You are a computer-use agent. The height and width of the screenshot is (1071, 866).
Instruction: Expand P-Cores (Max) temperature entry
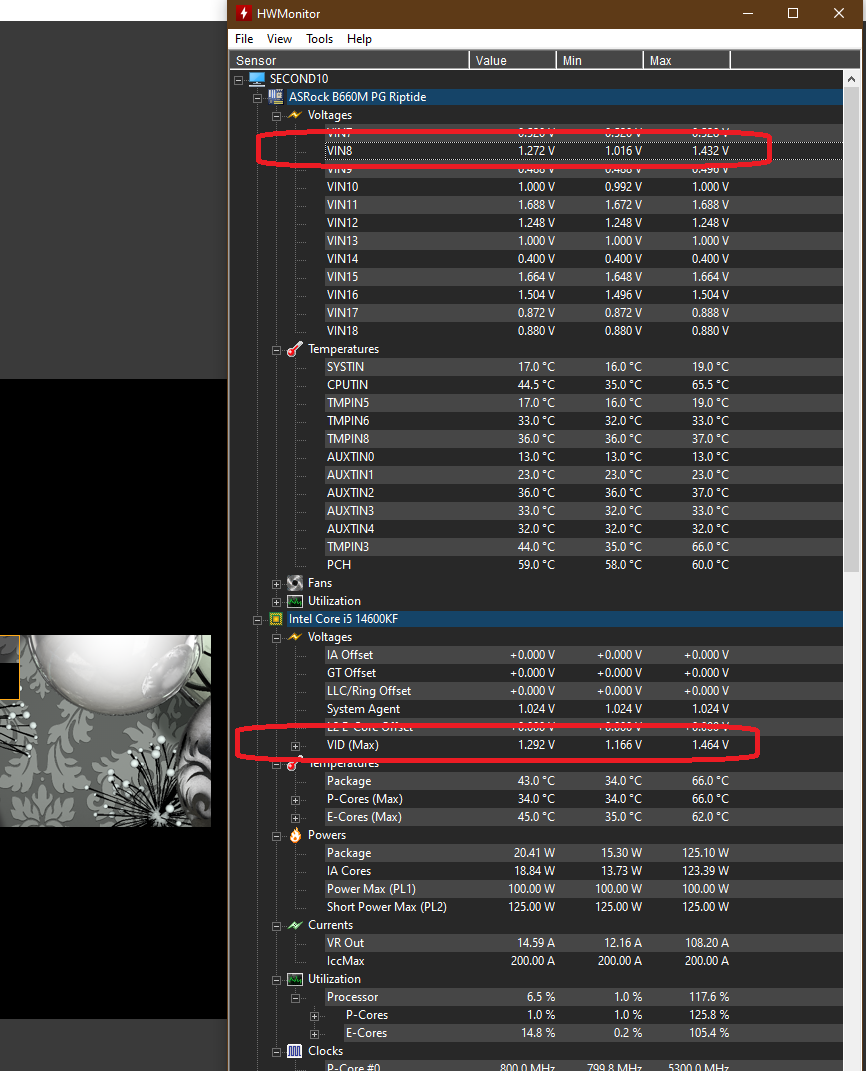coord(296,800)
